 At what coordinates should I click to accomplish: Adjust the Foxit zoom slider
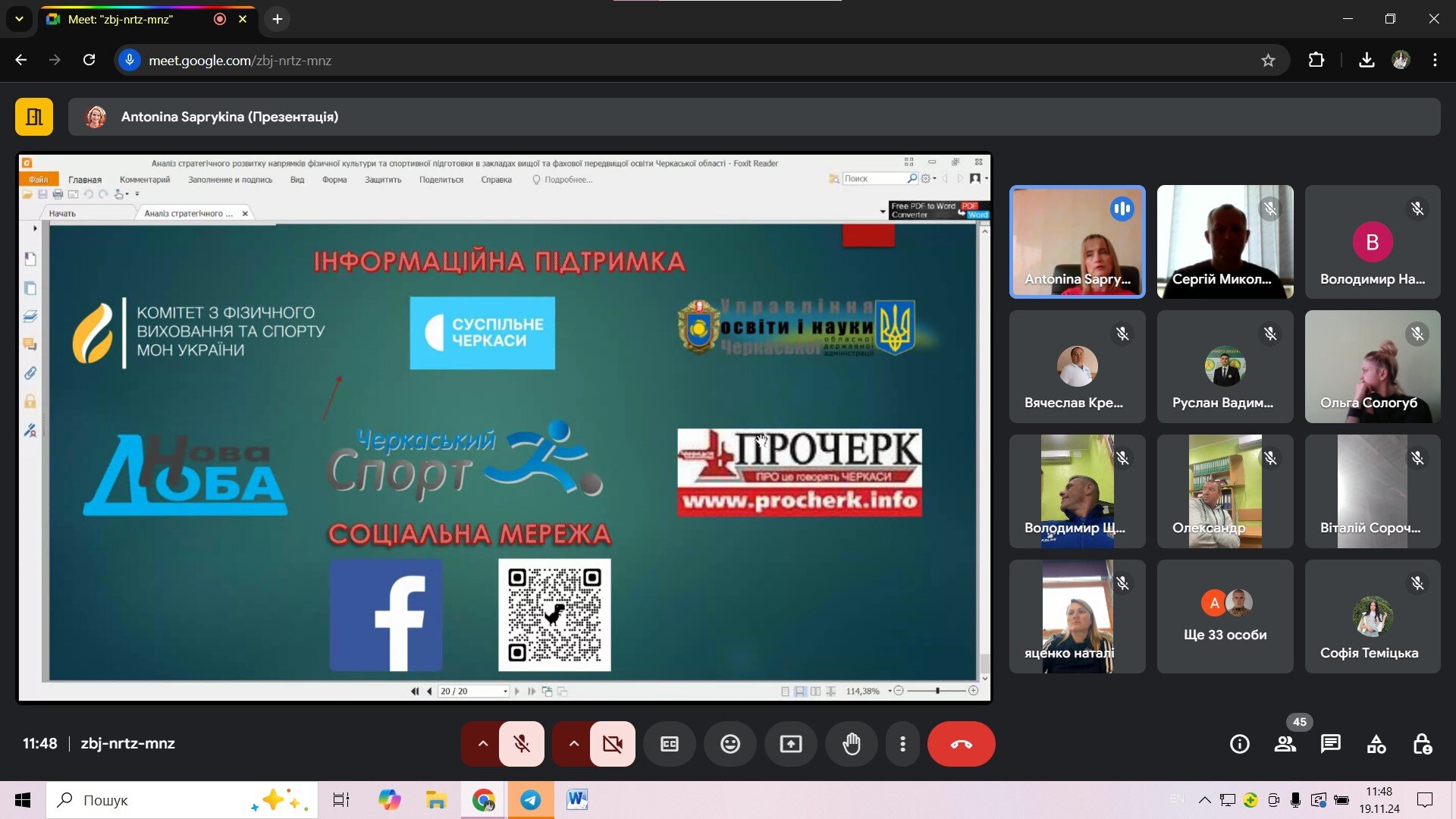coord(937,691)
